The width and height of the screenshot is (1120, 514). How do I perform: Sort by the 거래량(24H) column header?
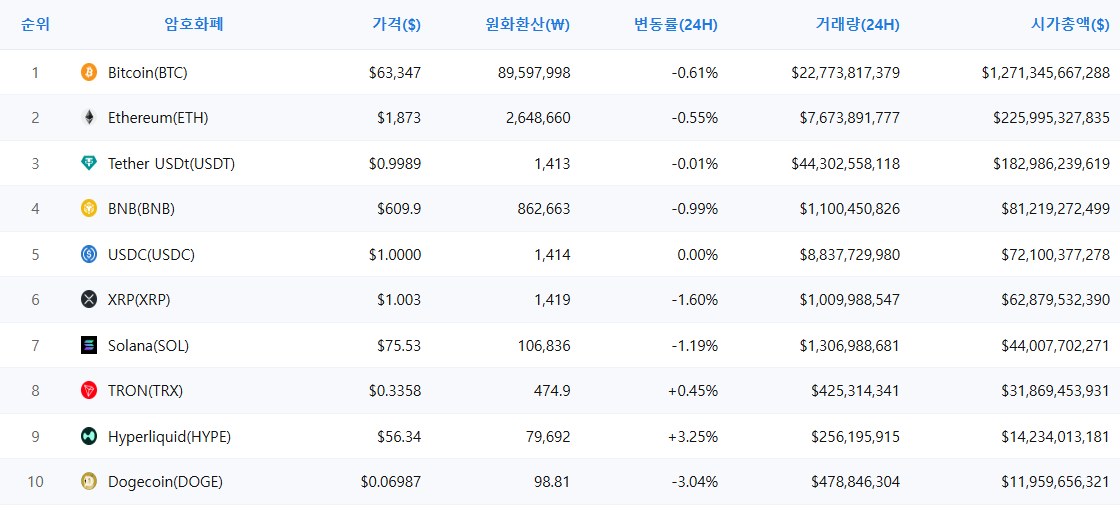(857, 24)
